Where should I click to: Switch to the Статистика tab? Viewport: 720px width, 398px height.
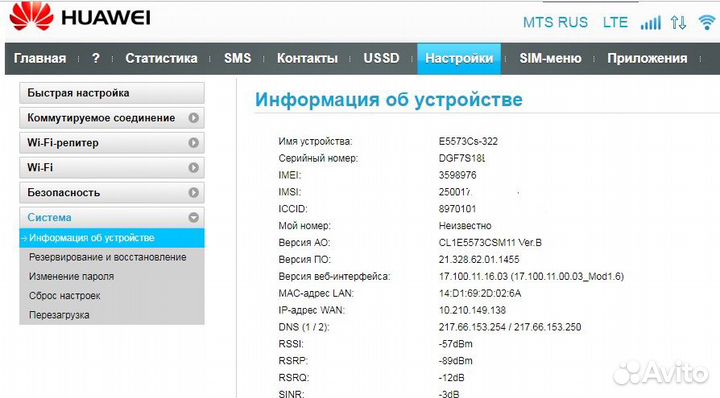pos(161,58)
